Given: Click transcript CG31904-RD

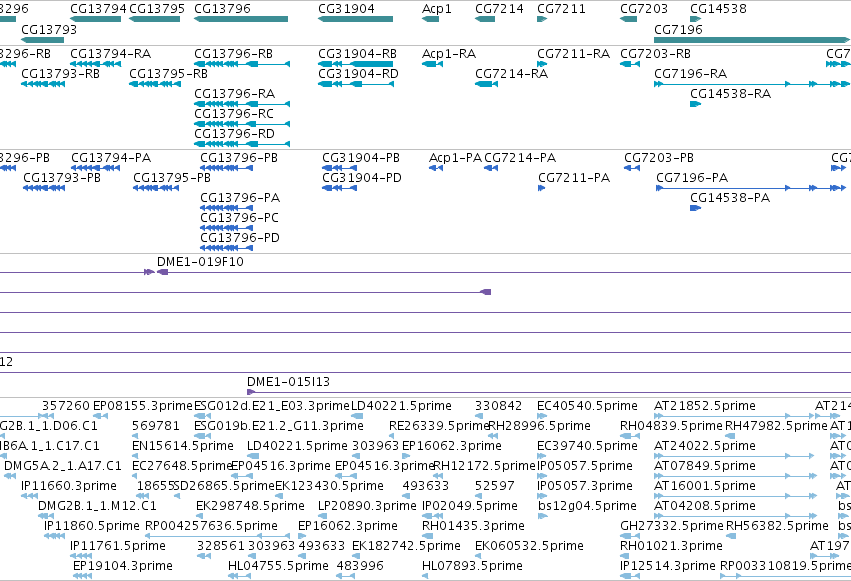Looking at the screenshot, I should (358, 74).
